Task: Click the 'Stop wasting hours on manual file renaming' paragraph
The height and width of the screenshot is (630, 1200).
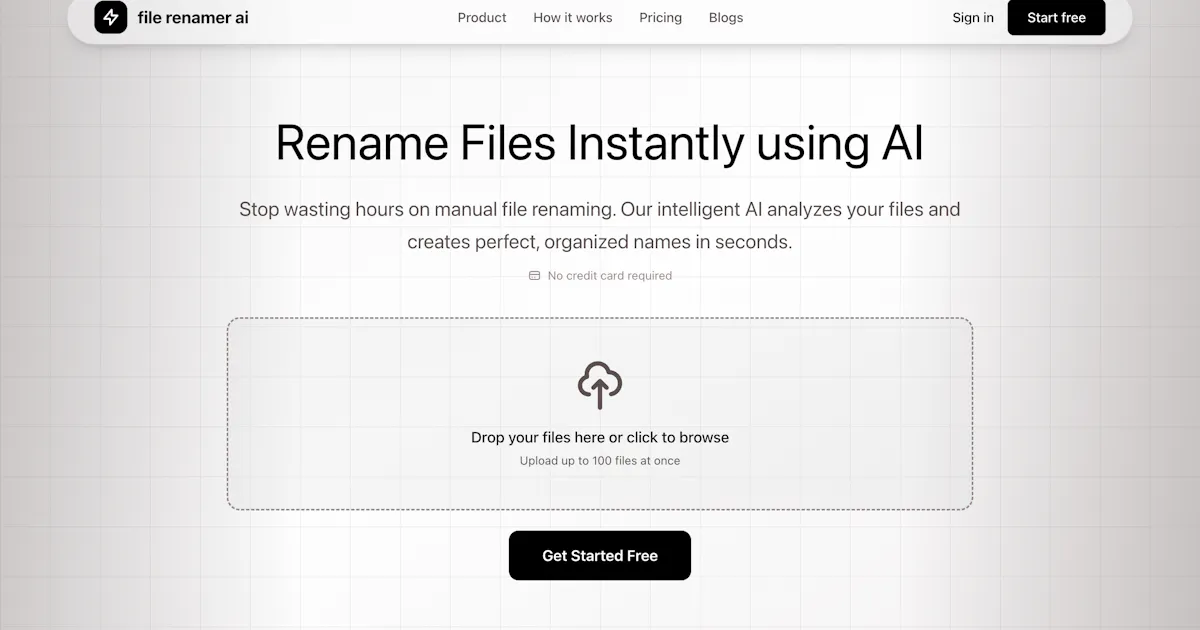Action: [600, 226]
